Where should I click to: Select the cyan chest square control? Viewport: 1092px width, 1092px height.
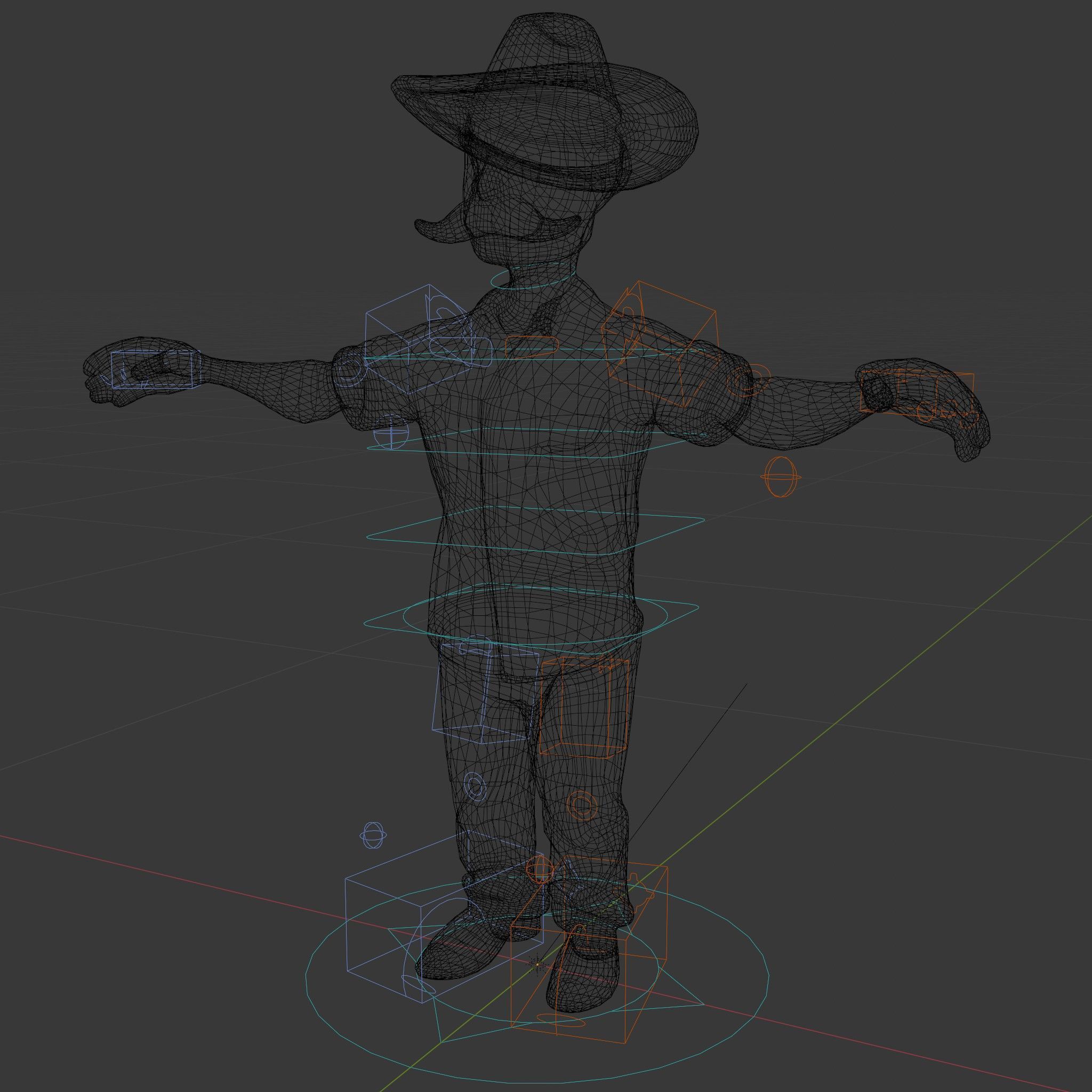[x=537, y=443]
